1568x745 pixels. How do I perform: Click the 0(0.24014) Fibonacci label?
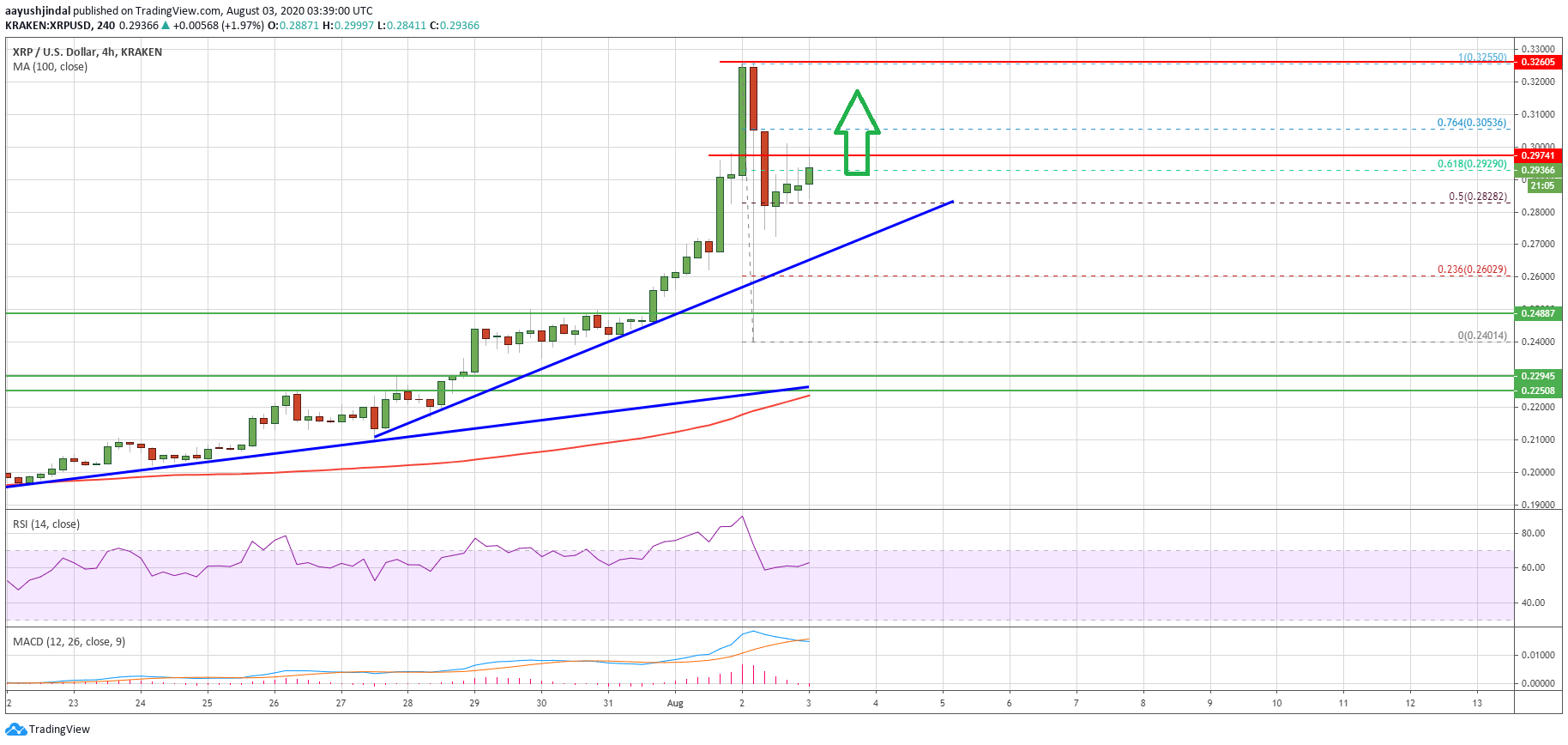click(1482, 336)
